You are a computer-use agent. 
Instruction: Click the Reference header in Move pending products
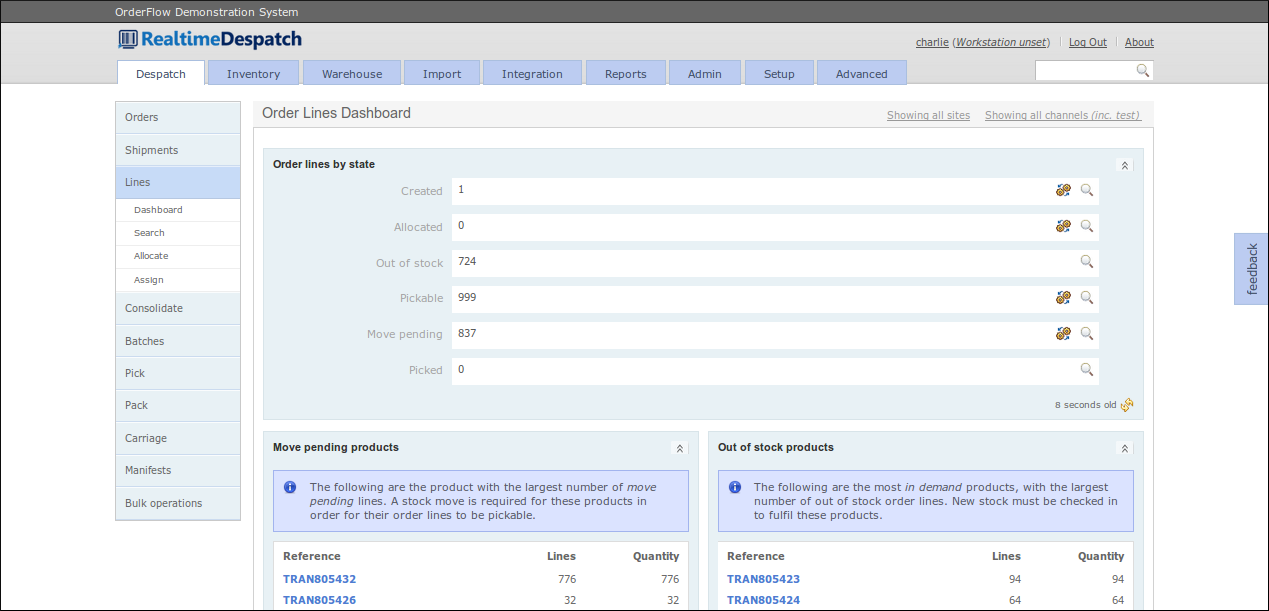click(312, 556)
